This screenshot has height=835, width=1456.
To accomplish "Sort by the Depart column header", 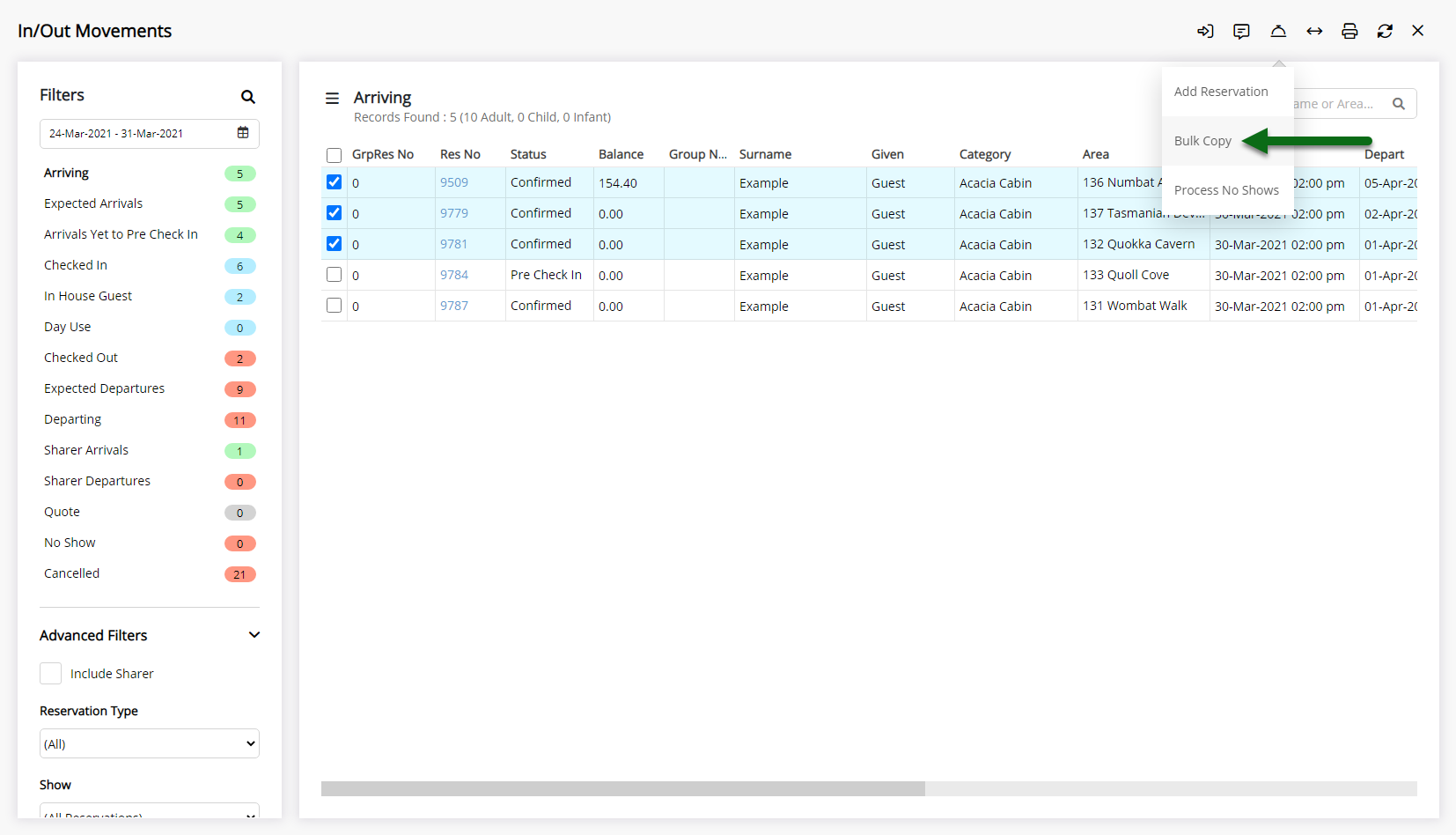I will pos(1384,154).
